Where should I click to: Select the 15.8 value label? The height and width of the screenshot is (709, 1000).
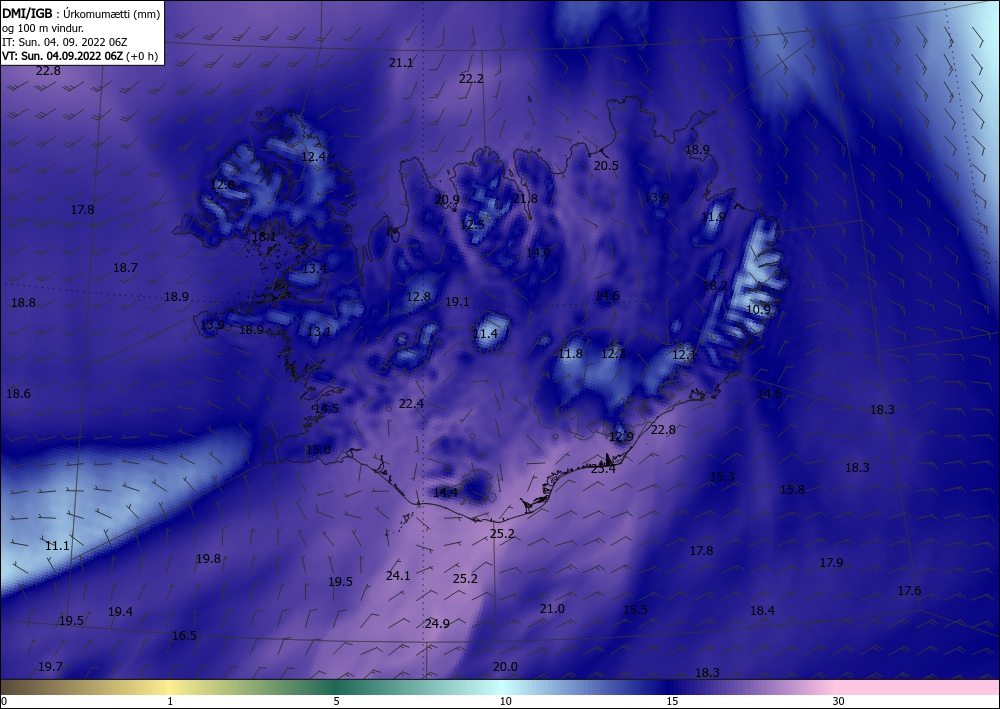tap(793, 490)
